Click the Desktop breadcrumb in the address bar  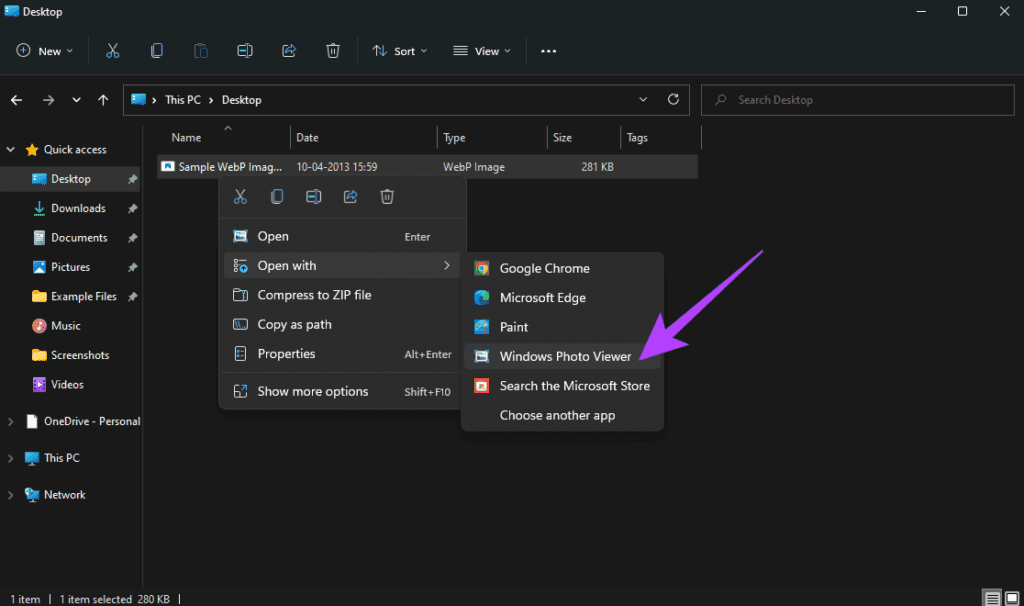pyautogui.click(x=242, y=100)
